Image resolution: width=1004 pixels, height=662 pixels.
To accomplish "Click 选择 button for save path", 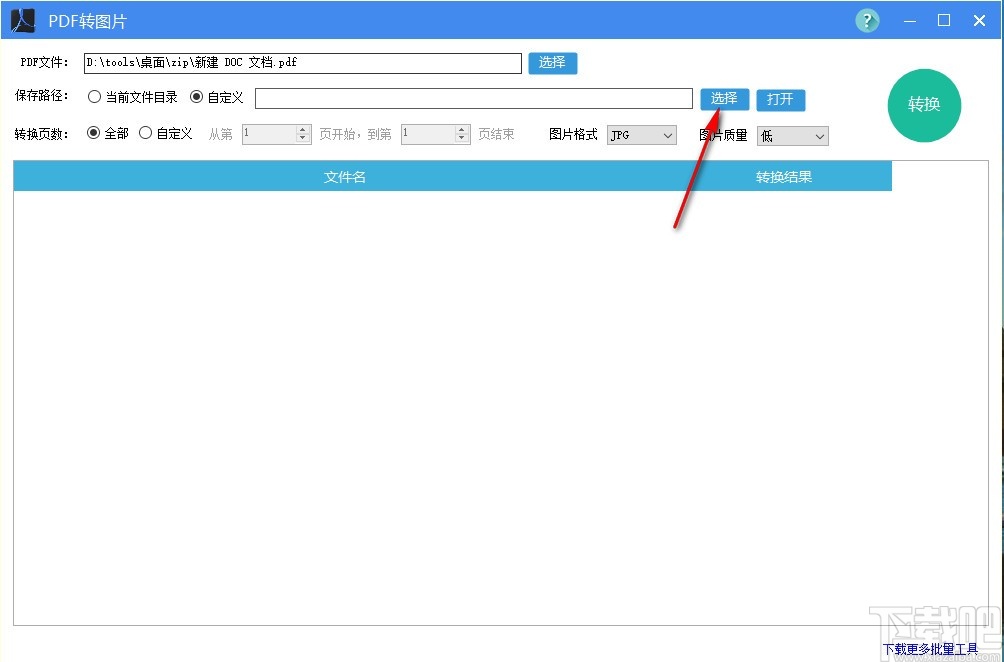I will coord(724,99).
